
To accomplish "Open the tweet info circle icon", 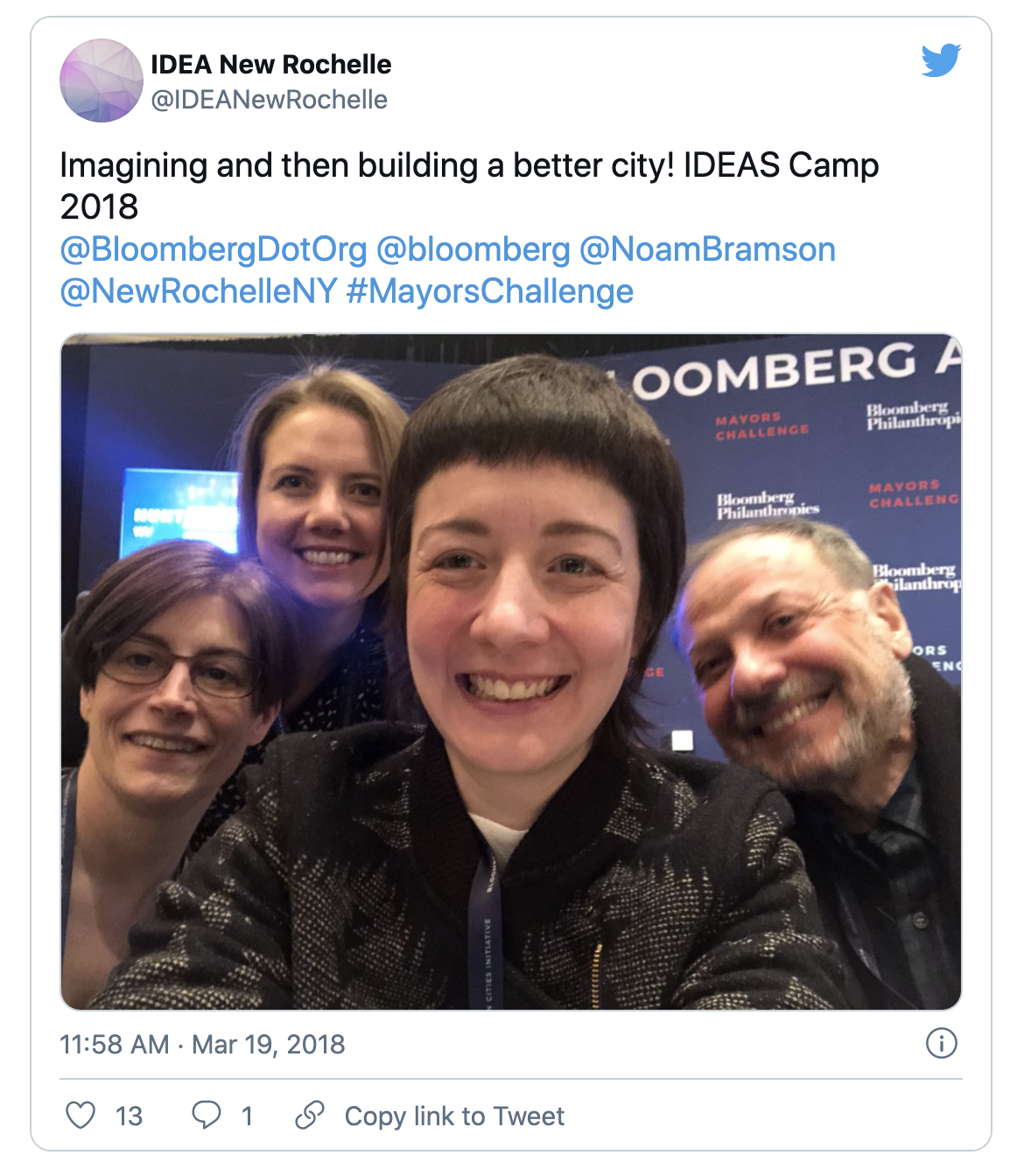I will (942, 1043).
